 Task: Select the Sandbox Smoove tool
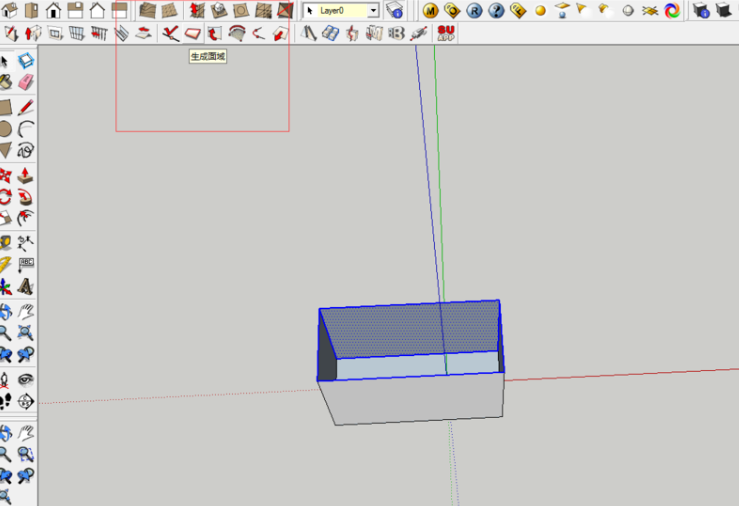[x=197, y=10]
